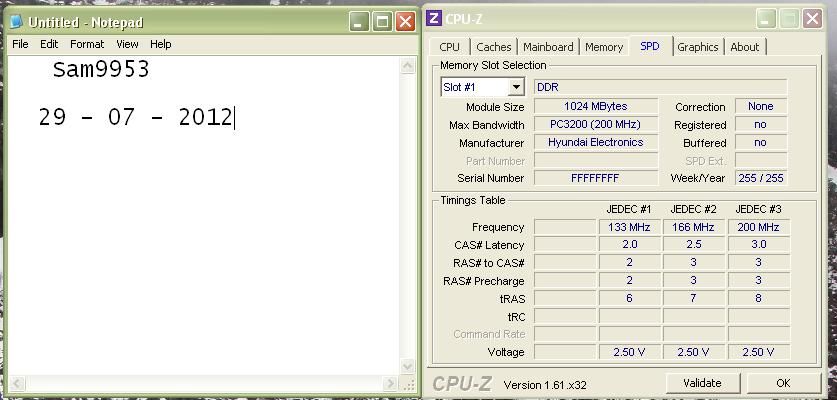837x400 pixels.
Task: Click the Week/Year value 255 / 255
Action: click(761, 178)
